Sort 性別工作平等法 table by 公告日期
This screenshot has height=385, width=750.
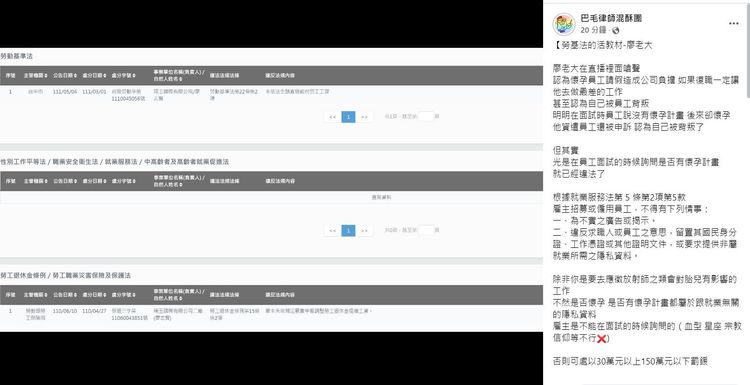coord(65,181)
